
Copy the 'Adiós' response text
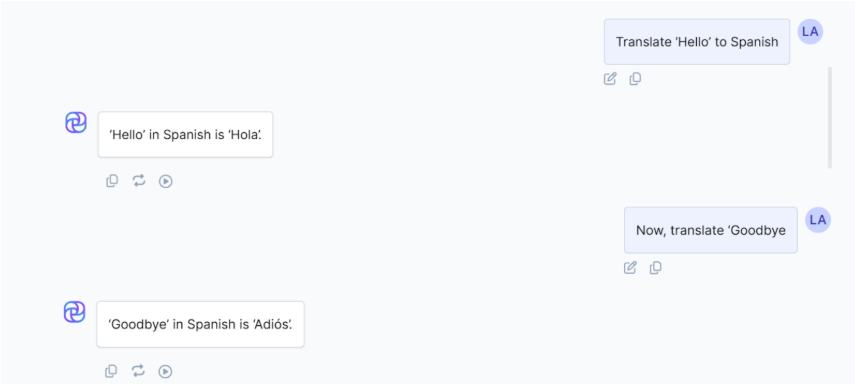[x=111, y=371]
